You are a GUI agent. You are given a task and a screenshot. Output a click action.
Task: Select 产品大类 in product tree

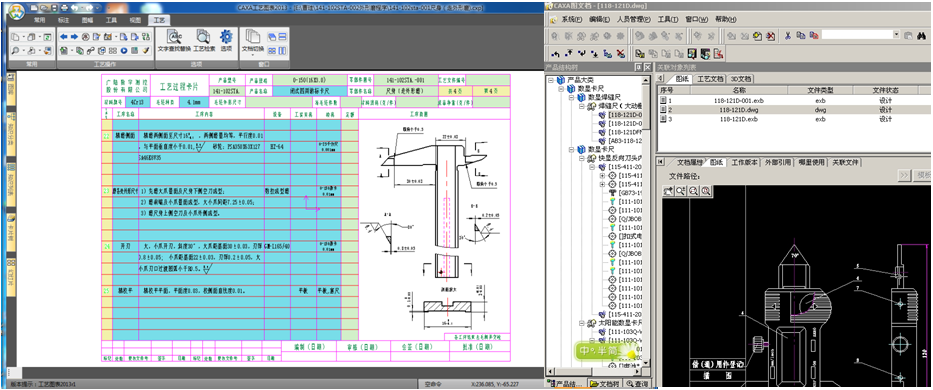(x=580, y=80)
